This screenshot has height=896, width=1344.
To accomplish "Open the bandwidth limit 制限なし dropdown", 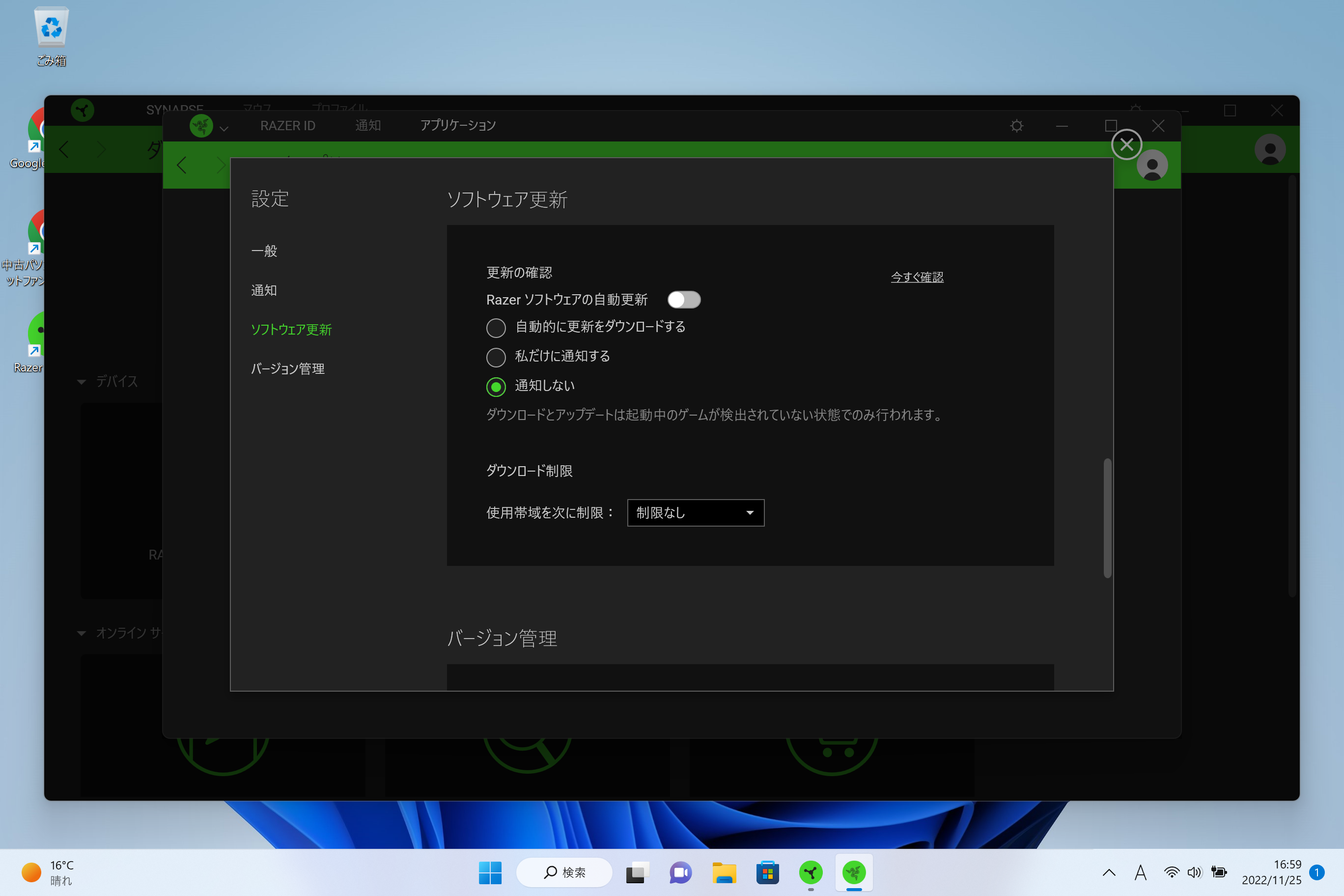I will point(696,512).
